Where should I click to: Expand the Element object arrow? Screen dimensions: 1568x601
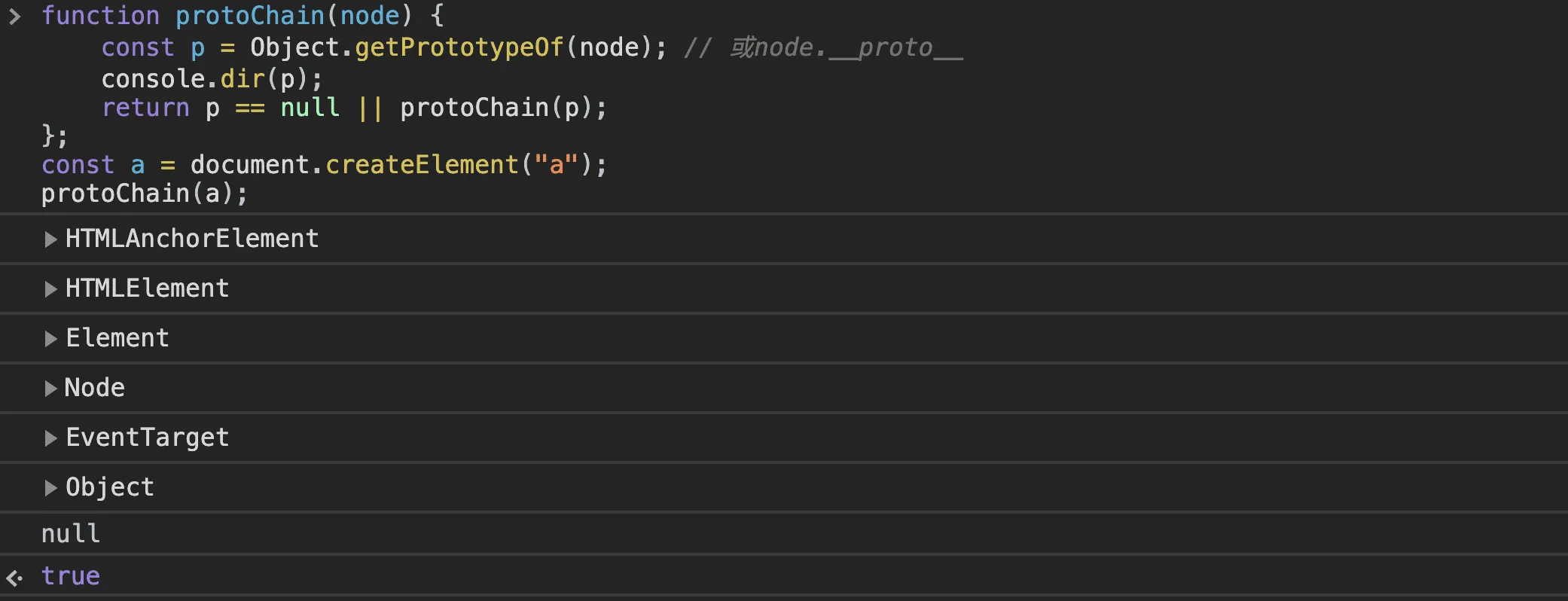50,339
